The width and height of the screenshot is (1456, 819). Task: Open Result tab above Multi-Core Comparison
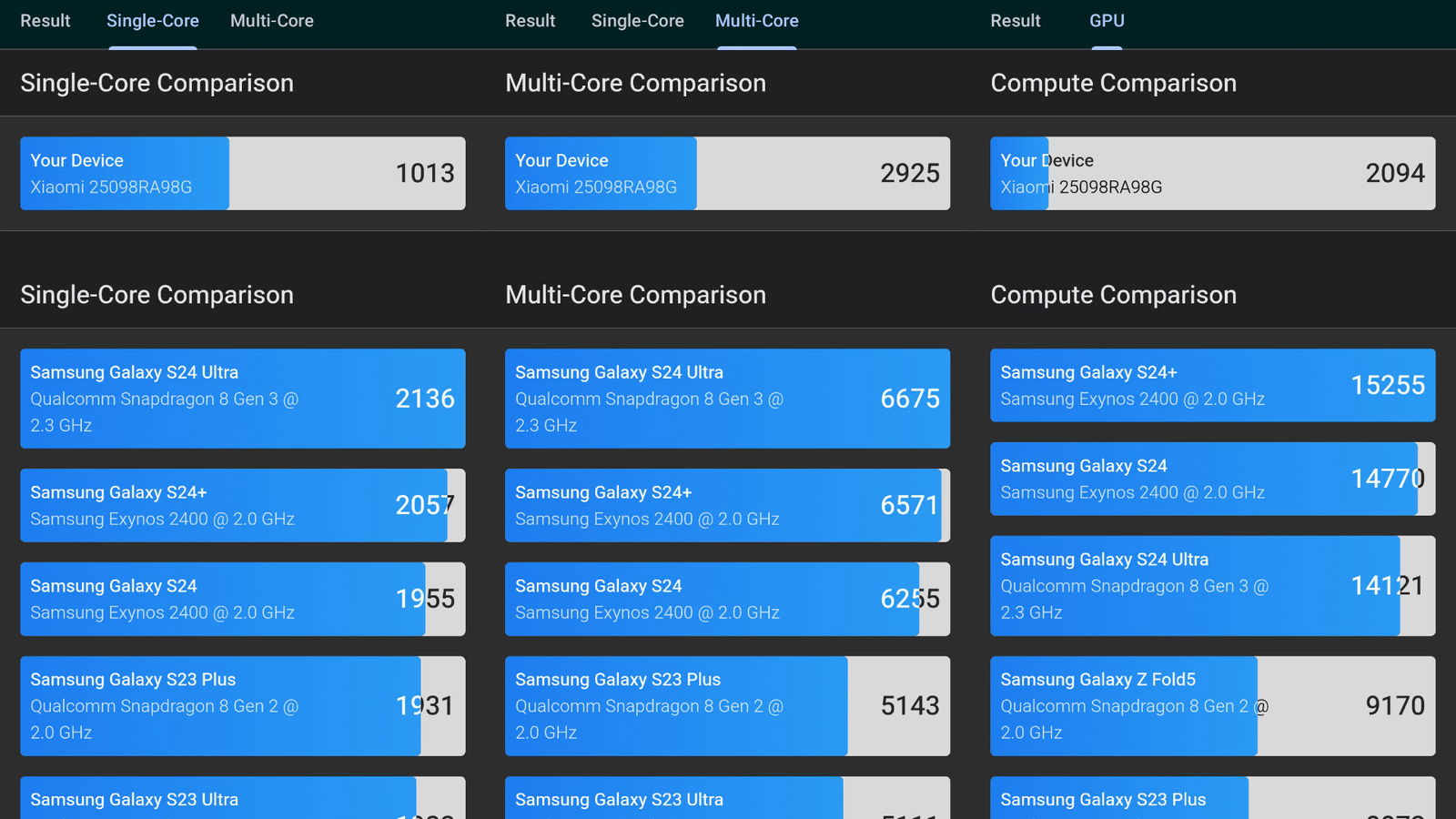coord(530,21)
